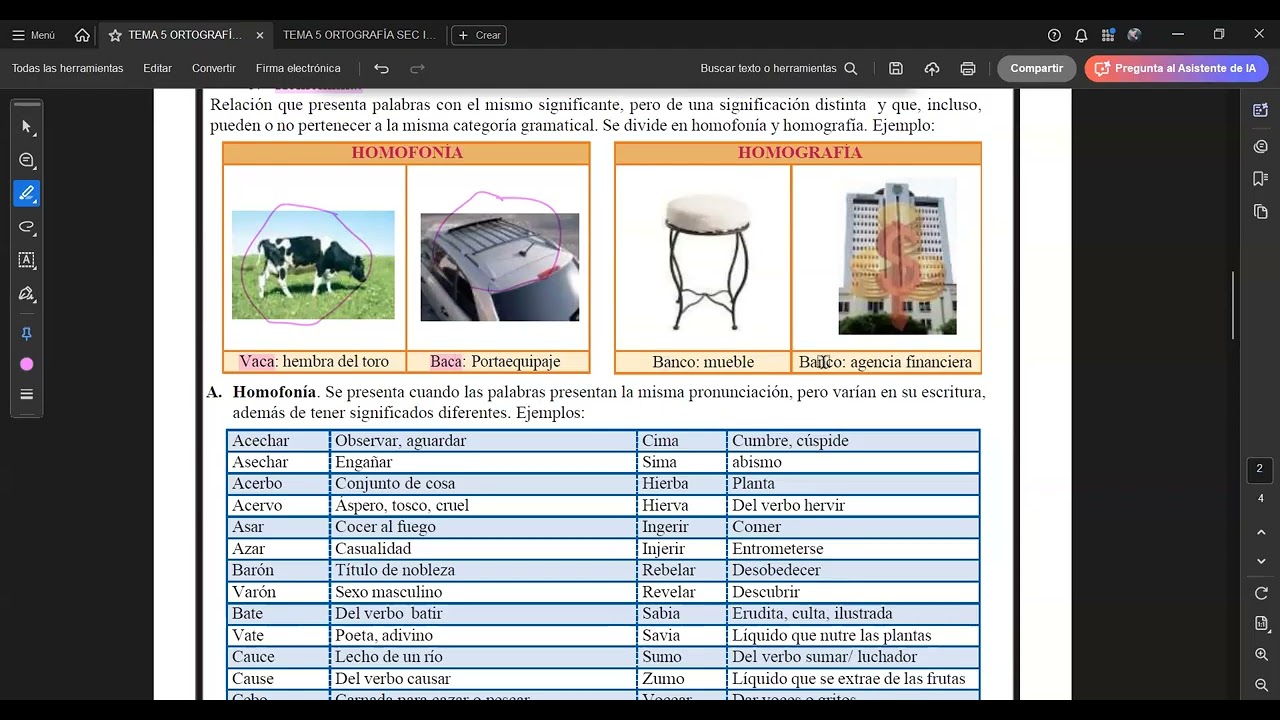Click the HOMOGRAFÍA heading
The height and width of the screenshot is (720, 1280).
point(799,153)
